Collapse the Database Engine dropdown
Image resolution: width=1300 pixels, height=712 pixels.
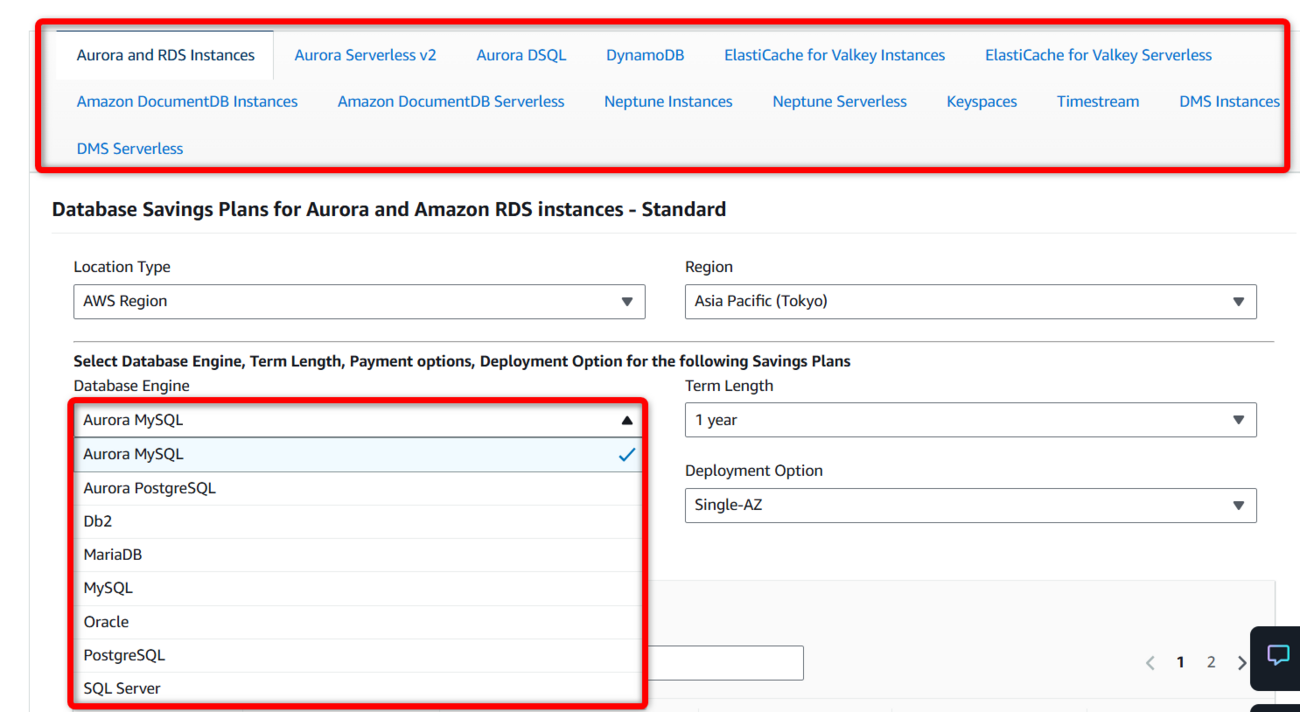tap(359, 420)
